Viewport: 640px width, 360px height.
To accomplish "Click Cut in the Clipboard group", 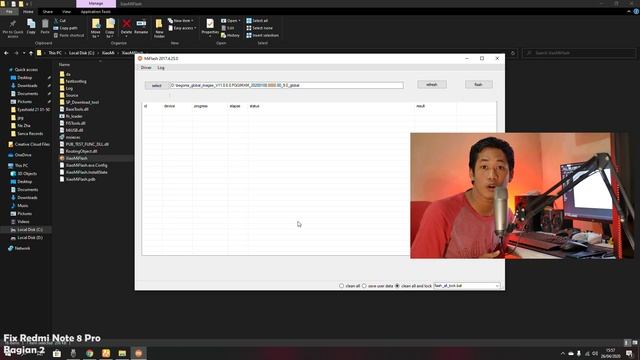I will (60, 20).
